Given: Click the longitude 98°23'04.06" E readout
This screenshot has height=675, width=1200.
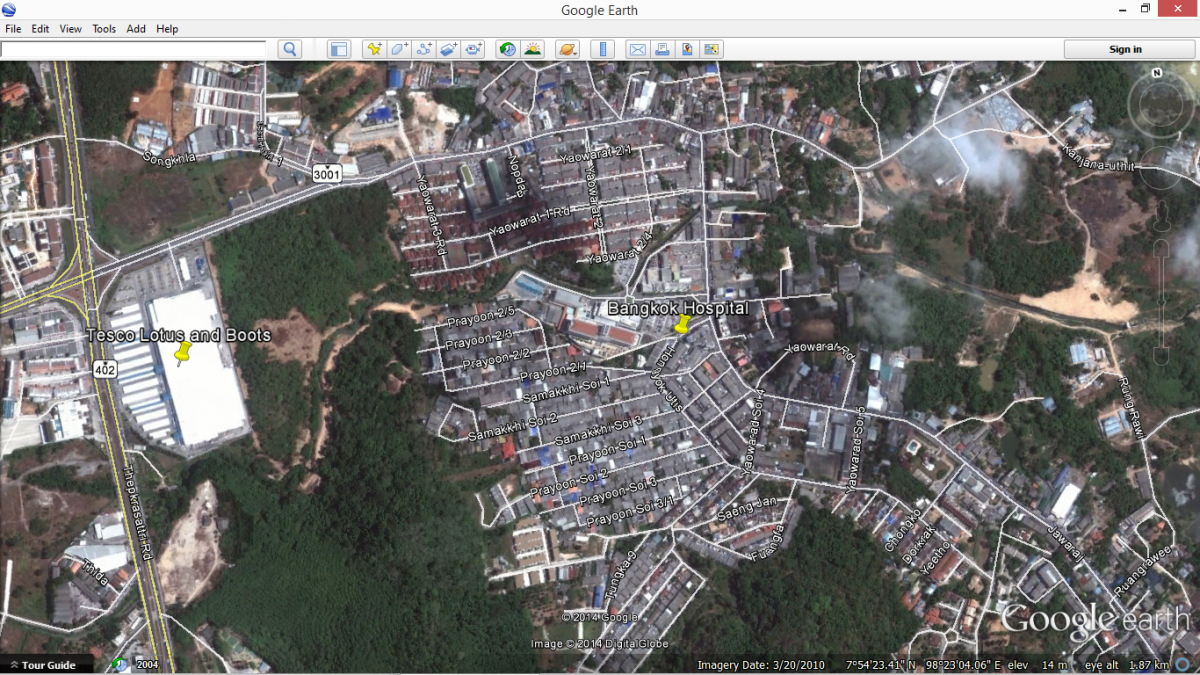Looking at the screenshot, I should (961, 665).
